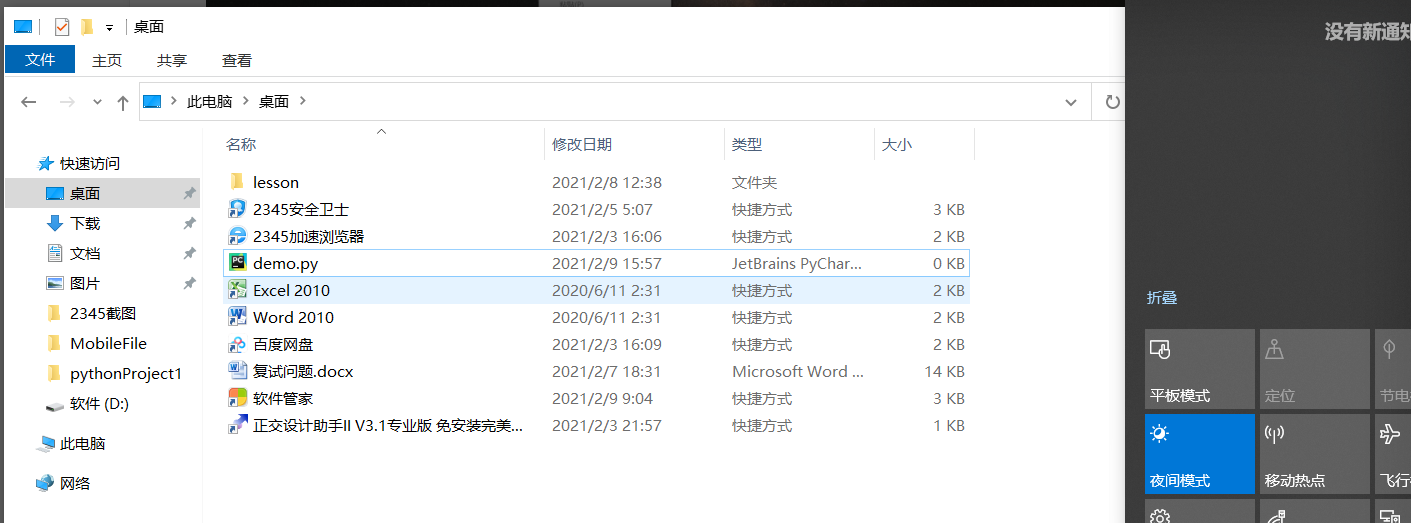Open 文档 in the navigation pane
The image size is (1411, 523).
point(85,253)
